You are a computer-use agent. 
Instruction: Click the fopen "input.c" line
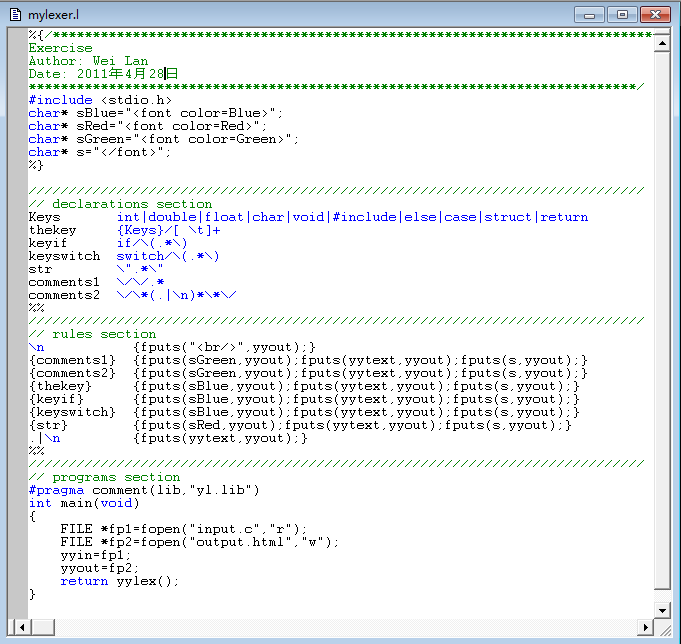[184, 529]
